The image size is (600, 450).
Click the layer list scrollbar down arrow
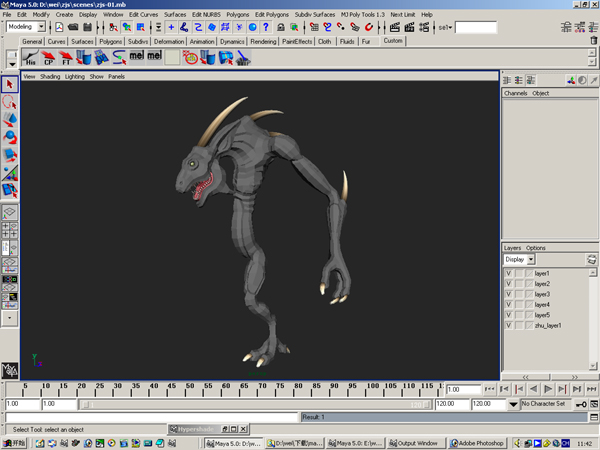click(x=593, y=366)
